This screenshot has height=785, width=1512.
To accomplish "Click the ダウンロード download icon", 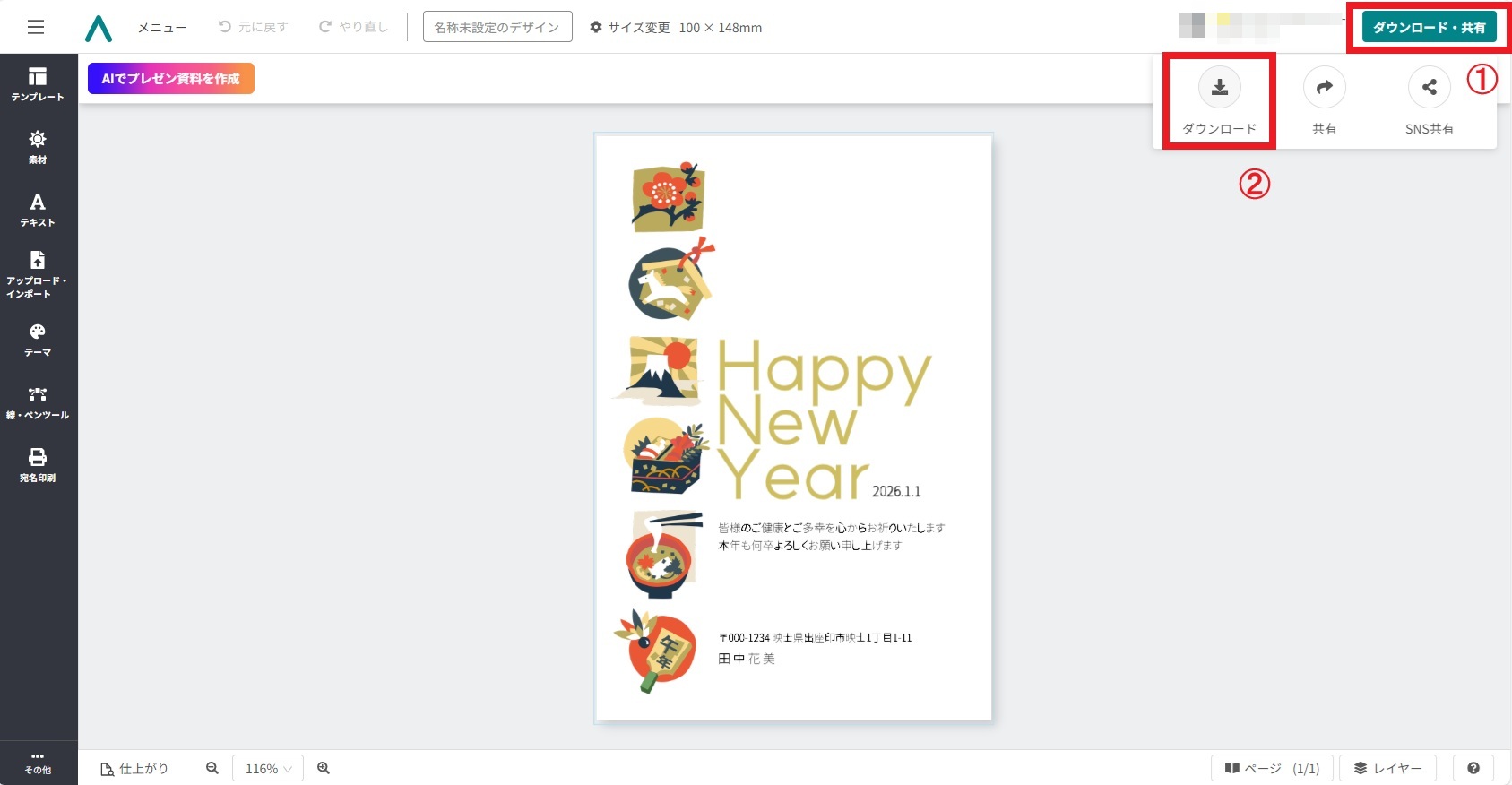I will point(1220,87).
